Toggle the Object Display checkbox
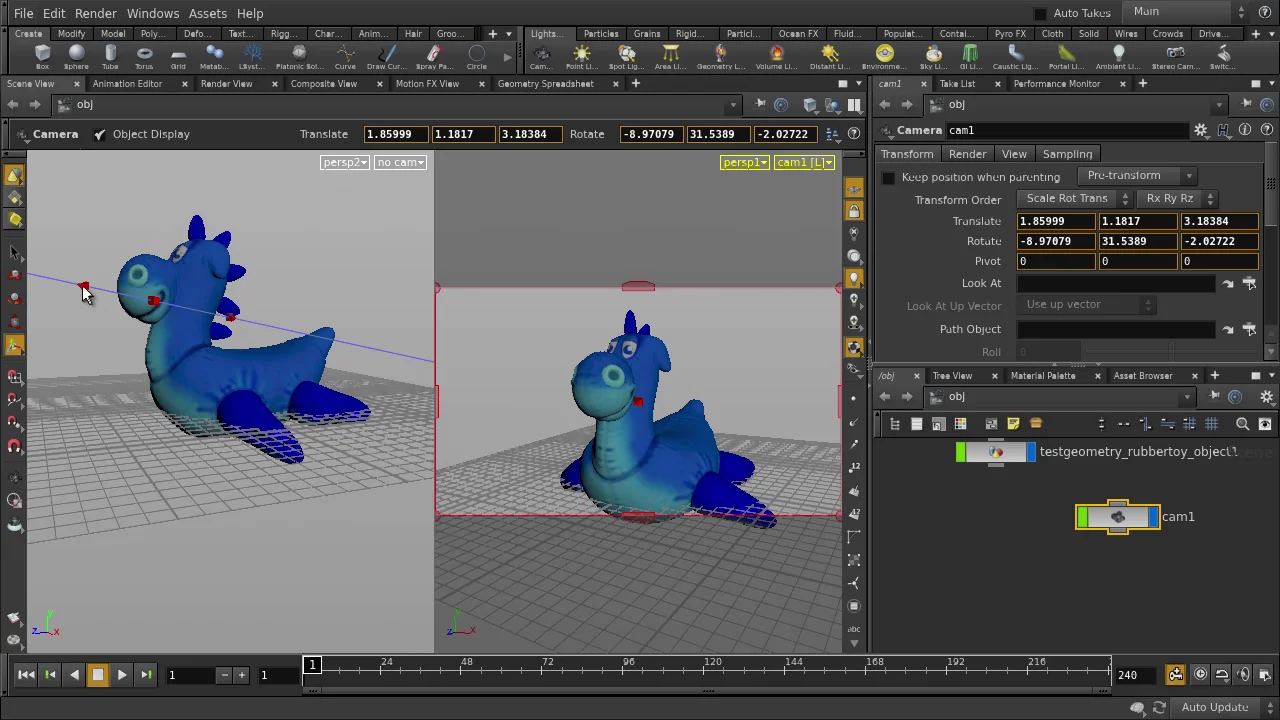Viewport: 1280px width, 720px height. (x=100, y=134)
